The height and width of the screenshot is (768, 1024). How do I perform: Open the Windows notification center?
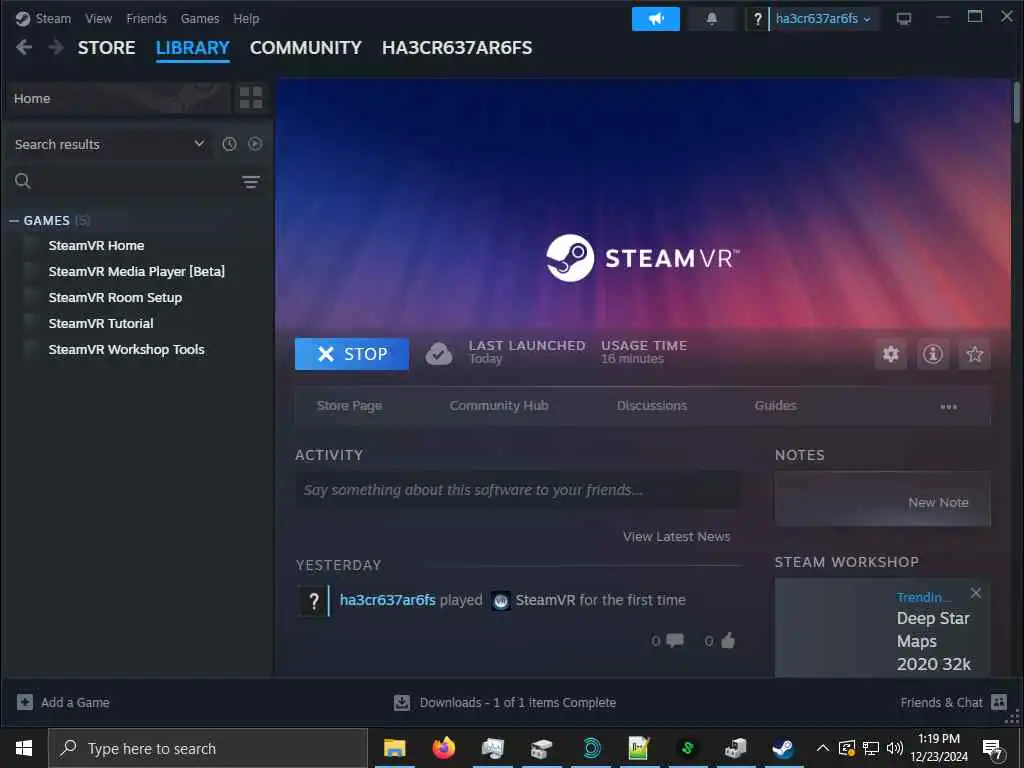pyautogui.click(x=993, y=749)
